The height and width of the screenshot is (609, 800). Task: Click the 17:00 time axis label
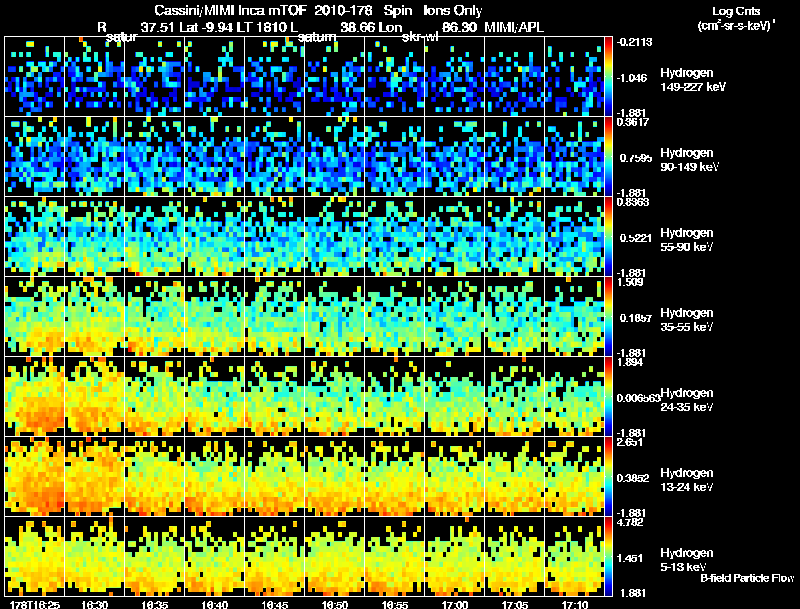pos(455,605)
